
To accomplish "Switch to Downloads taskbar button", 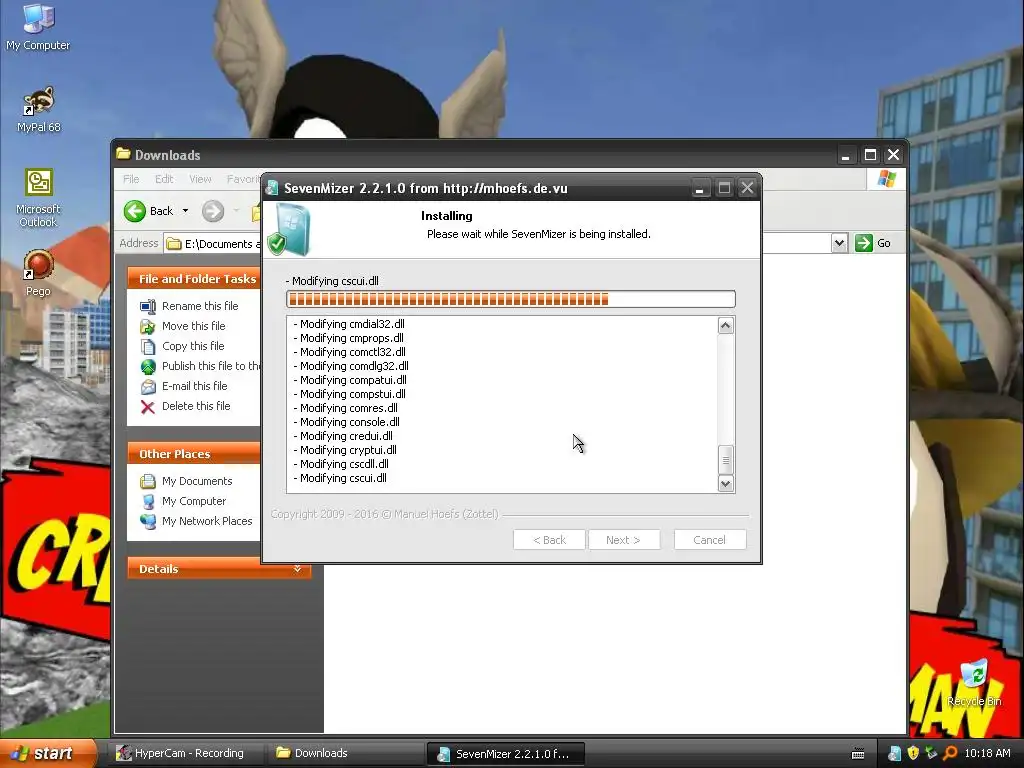I will coord(345,753).
